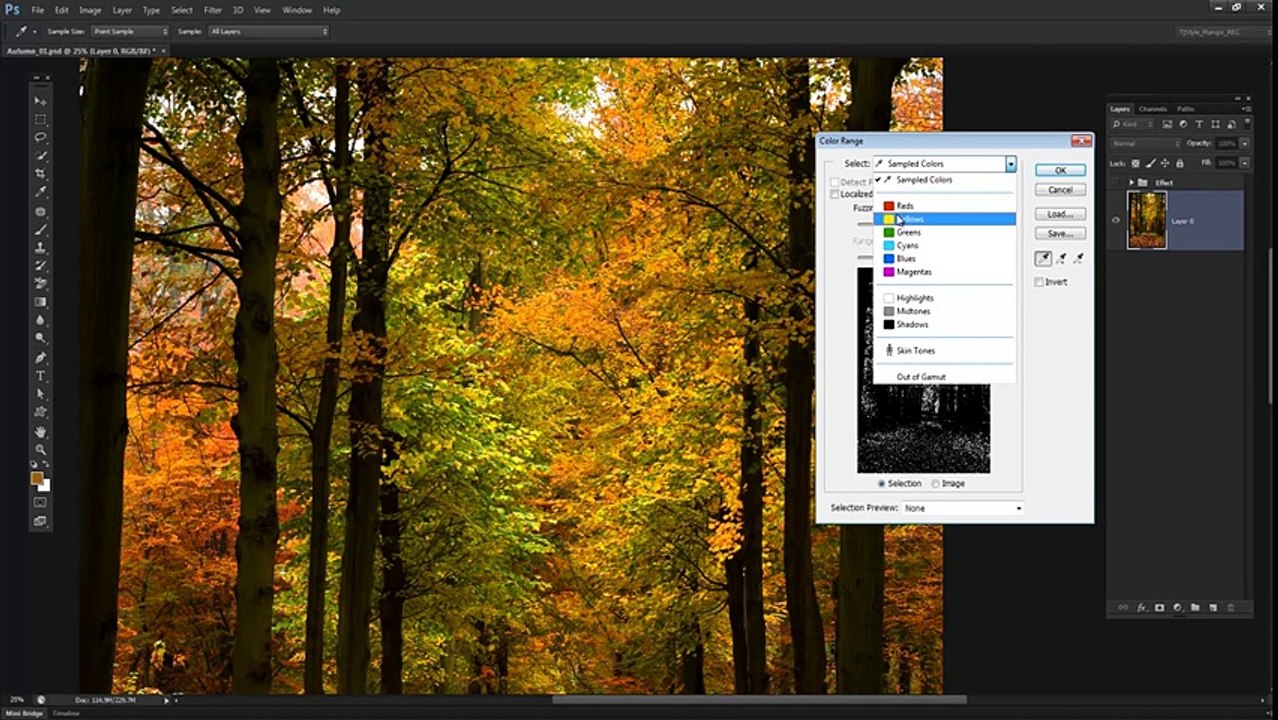This screenshot has height=720, width=1278.
Task: Click Create new group folder icon
Action: [1195, 607]
